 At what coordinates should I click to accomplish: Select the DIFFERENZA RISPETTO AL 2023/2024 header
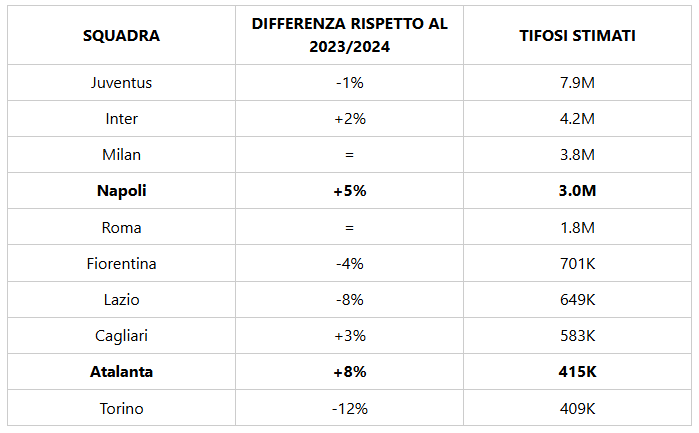point(350,36)
